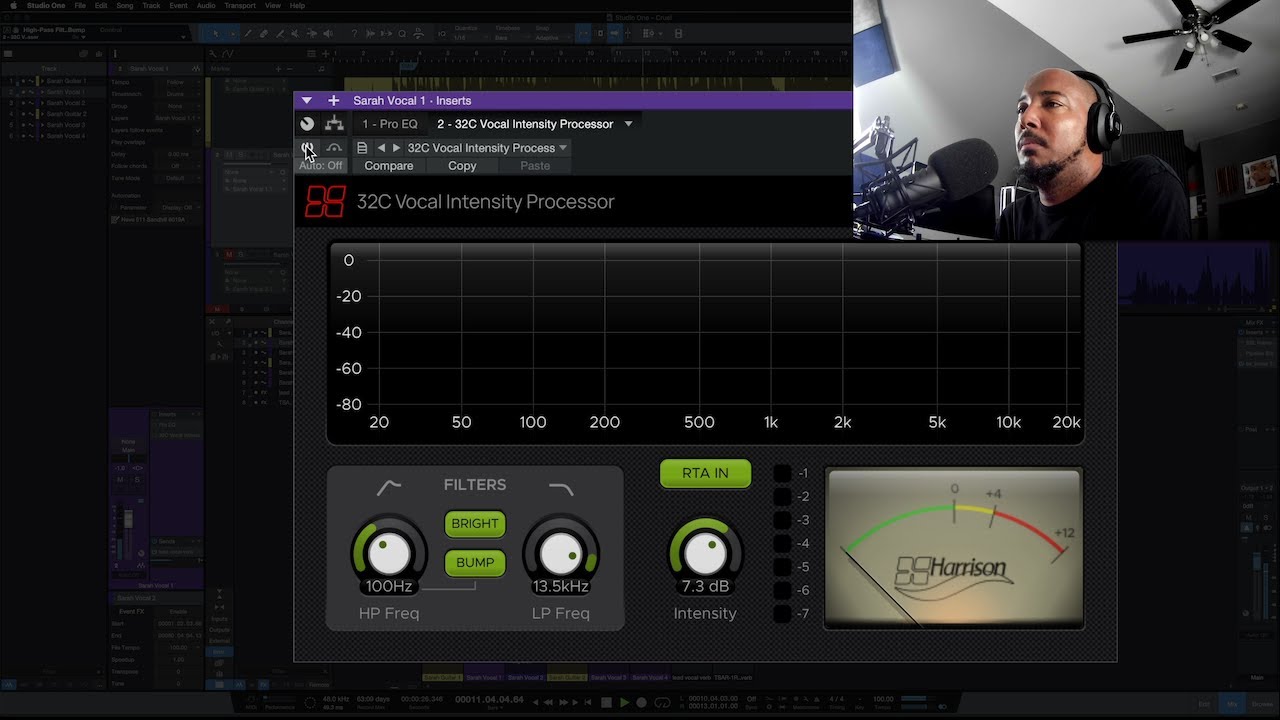Click the arc icon beside the bypass button

point(334,148)
